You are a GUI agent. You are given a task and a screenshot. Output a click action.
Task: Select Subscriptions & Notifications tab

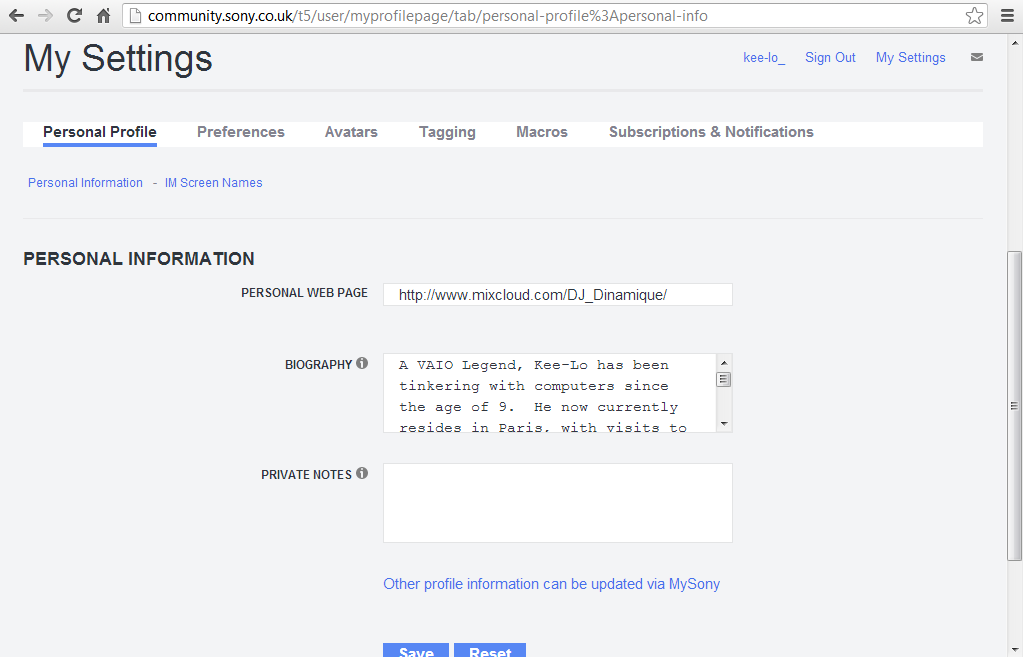(710, 132)
